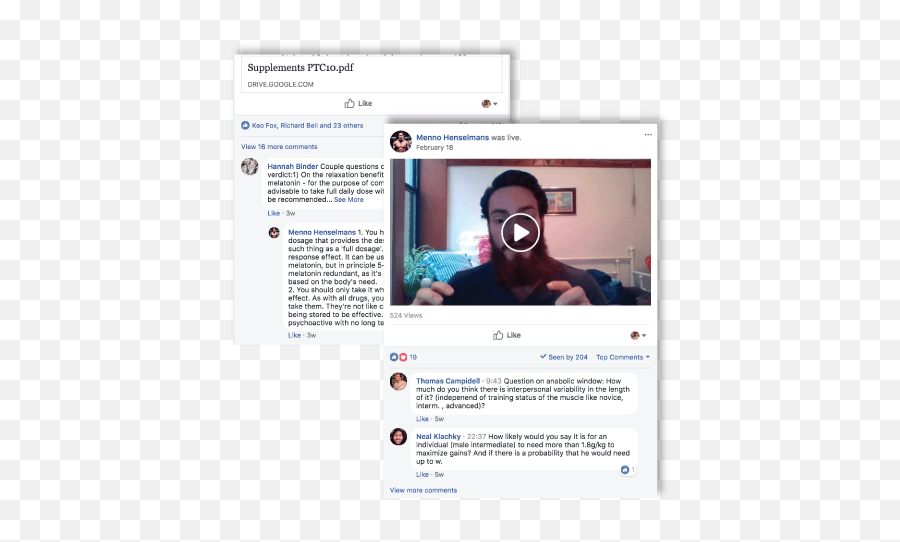Like Menno Henselmans' reply comment

point(294,335)
